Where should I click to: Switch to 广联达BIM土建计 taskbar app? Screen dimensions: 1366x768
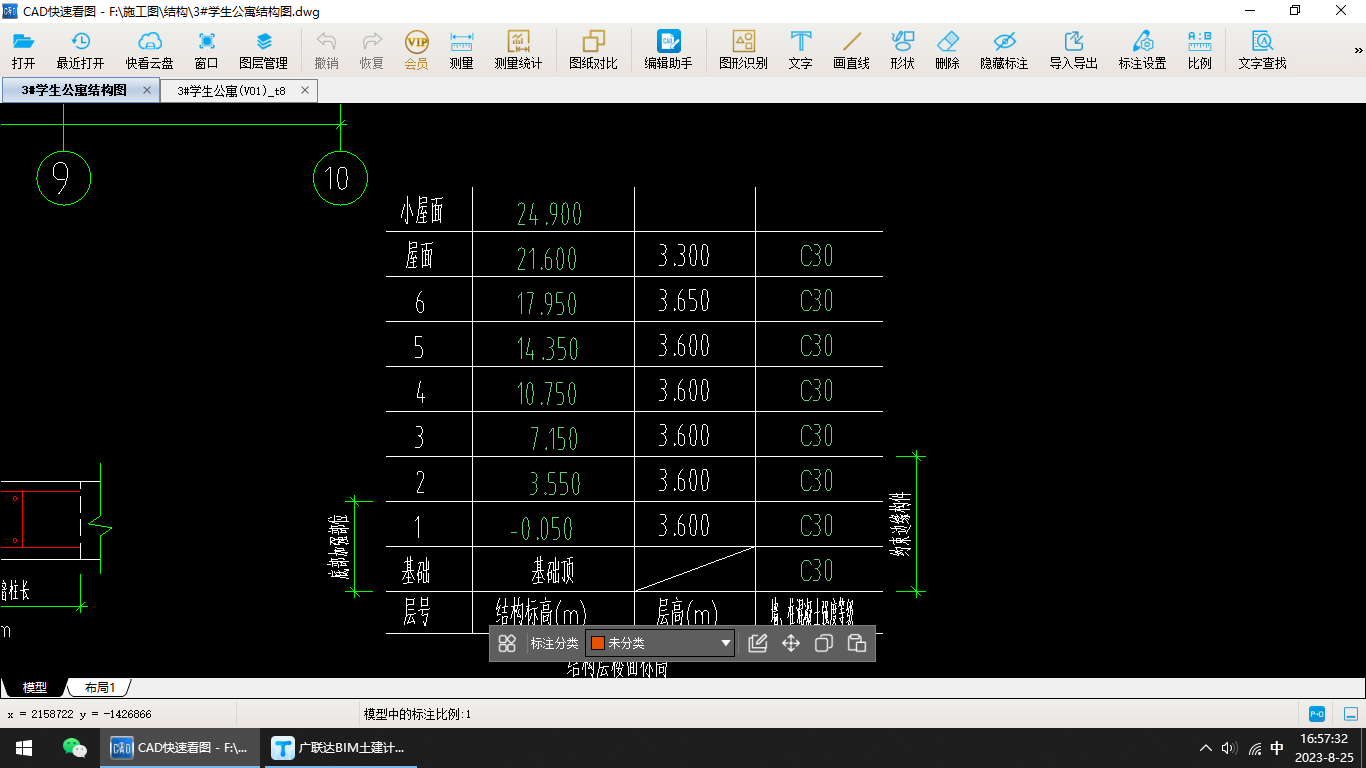pyautogui.click(x=340, y=747)
